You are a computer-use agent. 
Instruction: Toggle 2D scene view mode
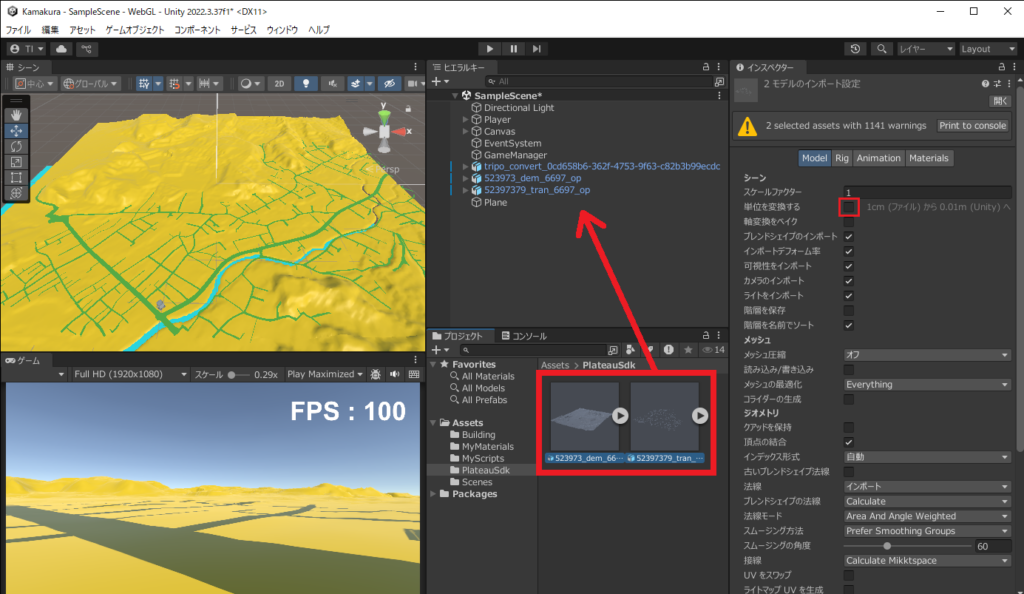pos(280,84)
